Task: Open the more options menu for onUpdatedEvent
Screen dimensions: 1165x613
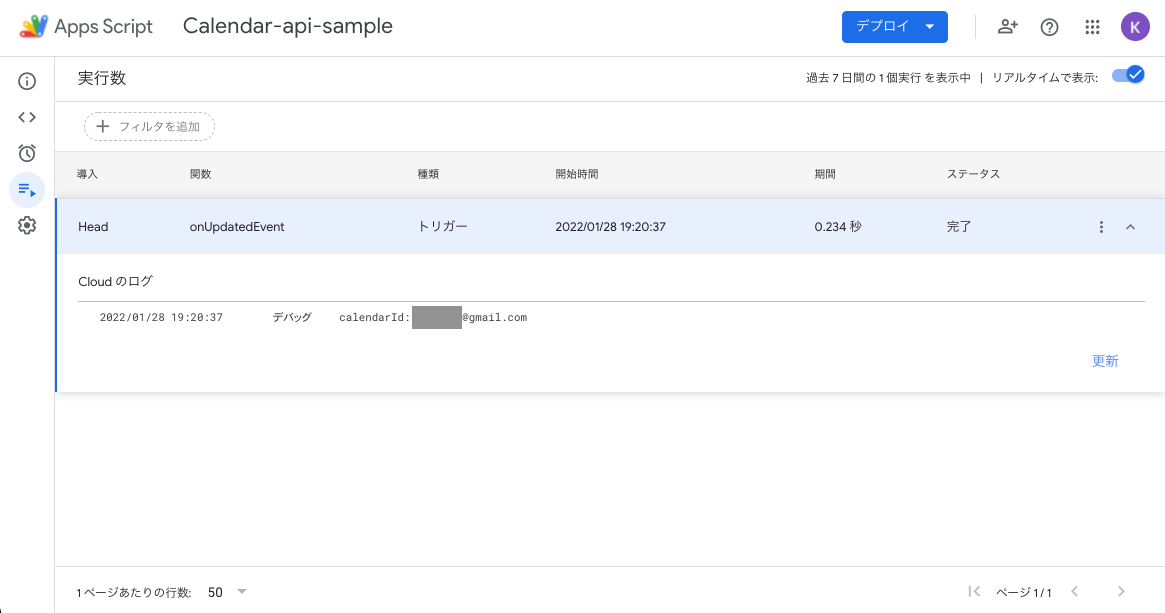Action: (1101, 227)
